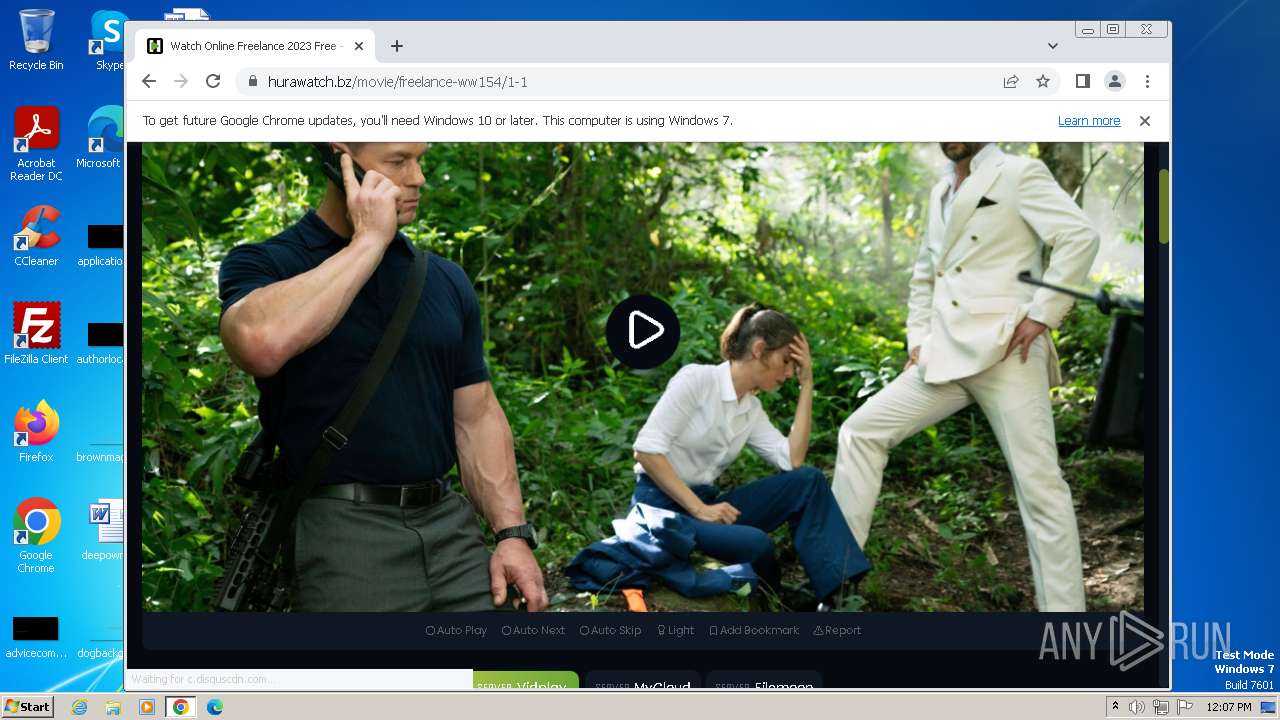
Task: Open Firefox desktop shortcut
Action: [36, 431]
